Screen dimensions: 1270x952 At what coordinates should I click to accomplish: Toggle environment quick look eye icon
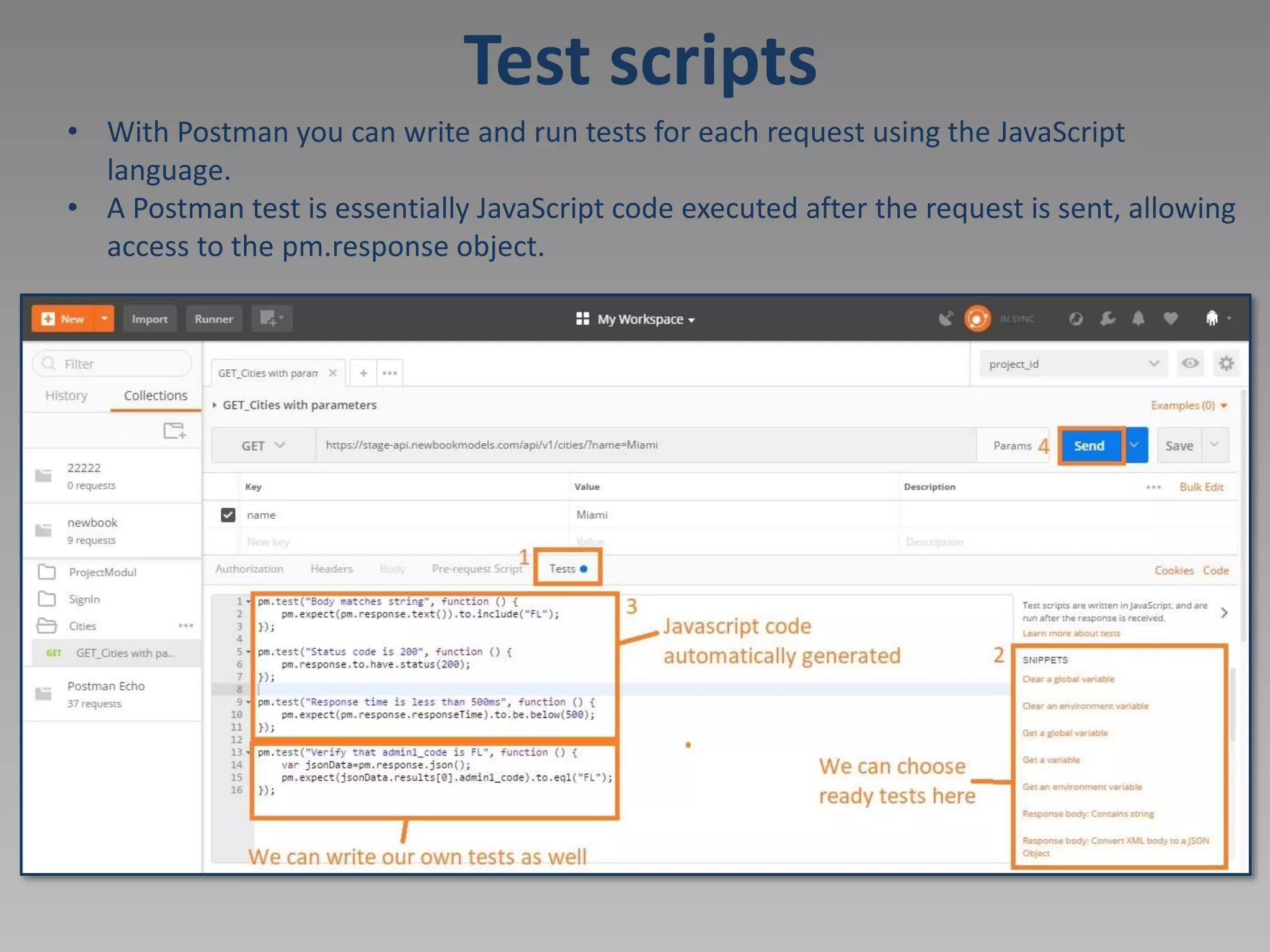1190,364
